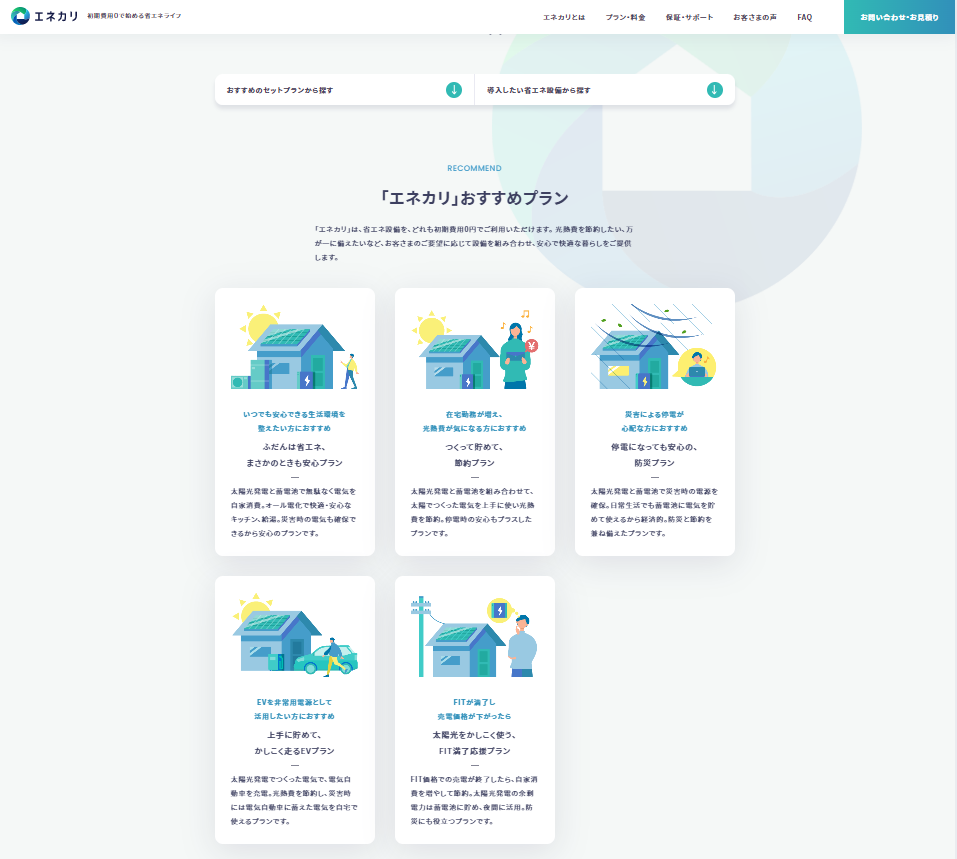Open the FIT満了応援プラン card

pyautogui.click(x=474, y=710)
